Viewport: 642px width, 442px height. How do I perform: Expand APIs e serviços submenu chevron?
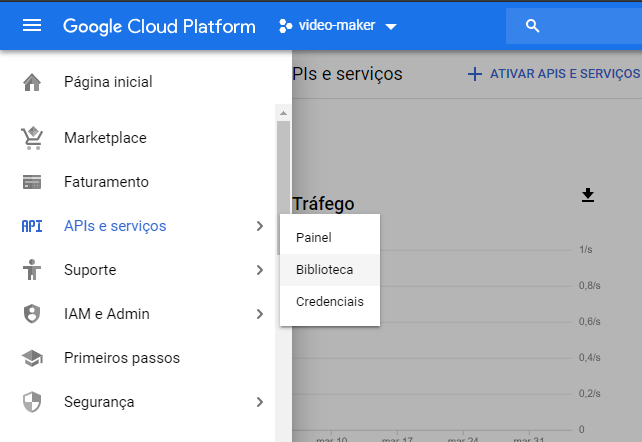tap(260, 226)
